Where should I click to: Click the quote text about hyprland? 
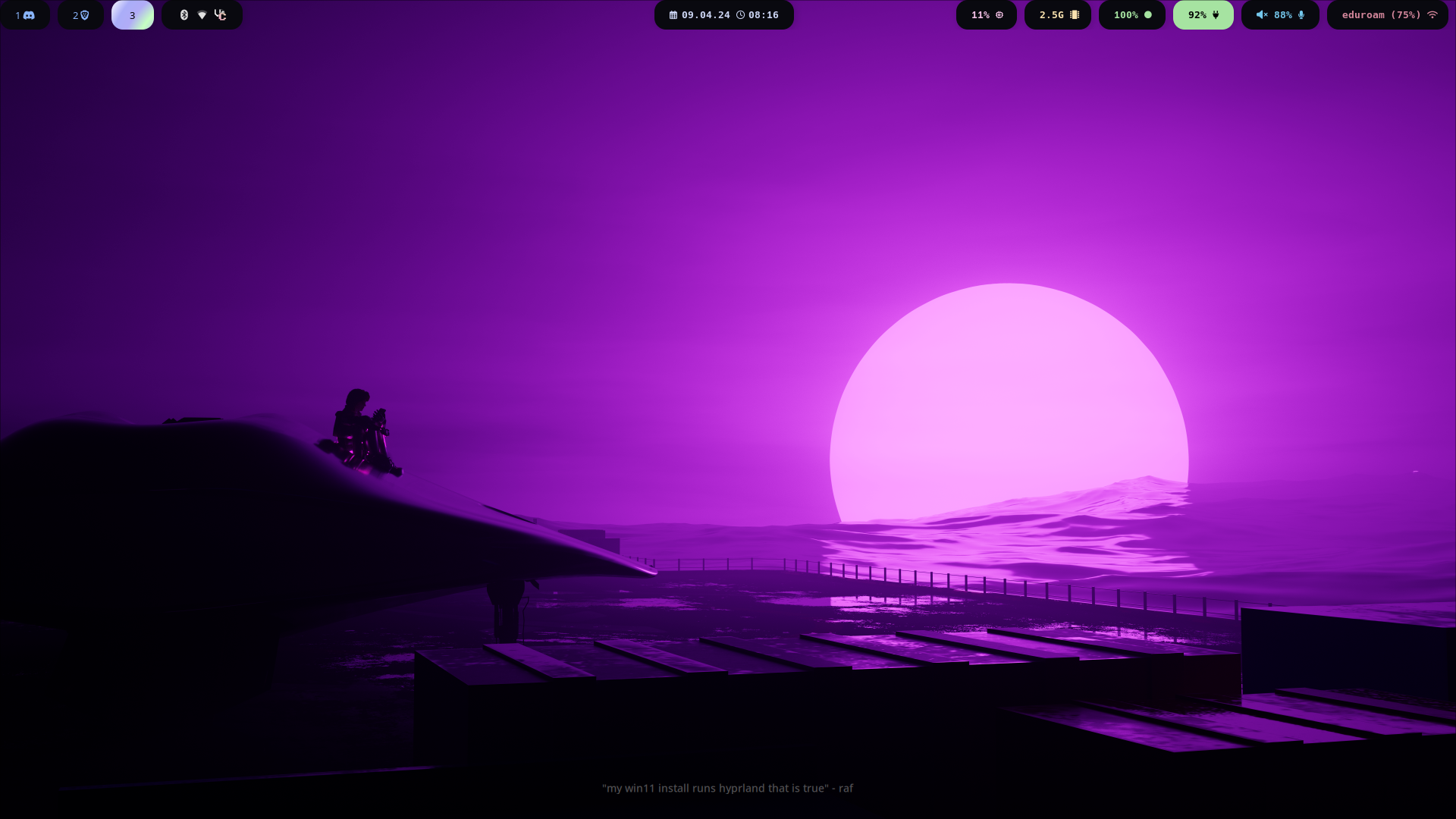(727, 789)
